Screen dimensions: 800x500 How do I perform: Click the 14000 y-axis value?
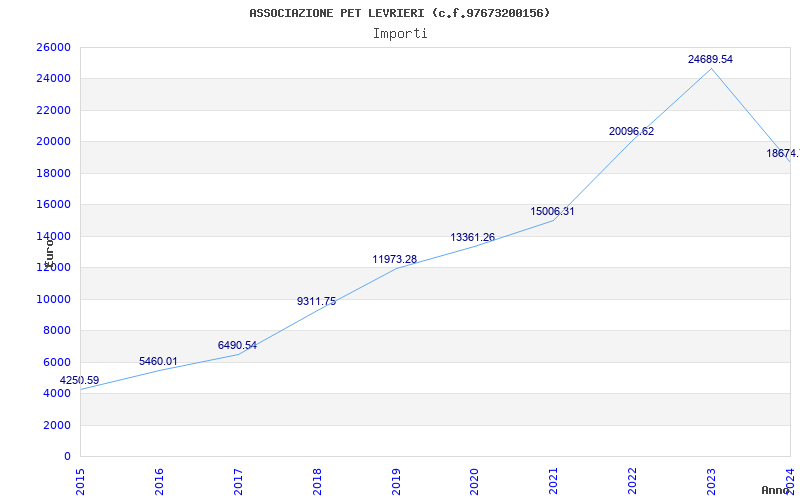pyautogui.click(x=53, y=236)
